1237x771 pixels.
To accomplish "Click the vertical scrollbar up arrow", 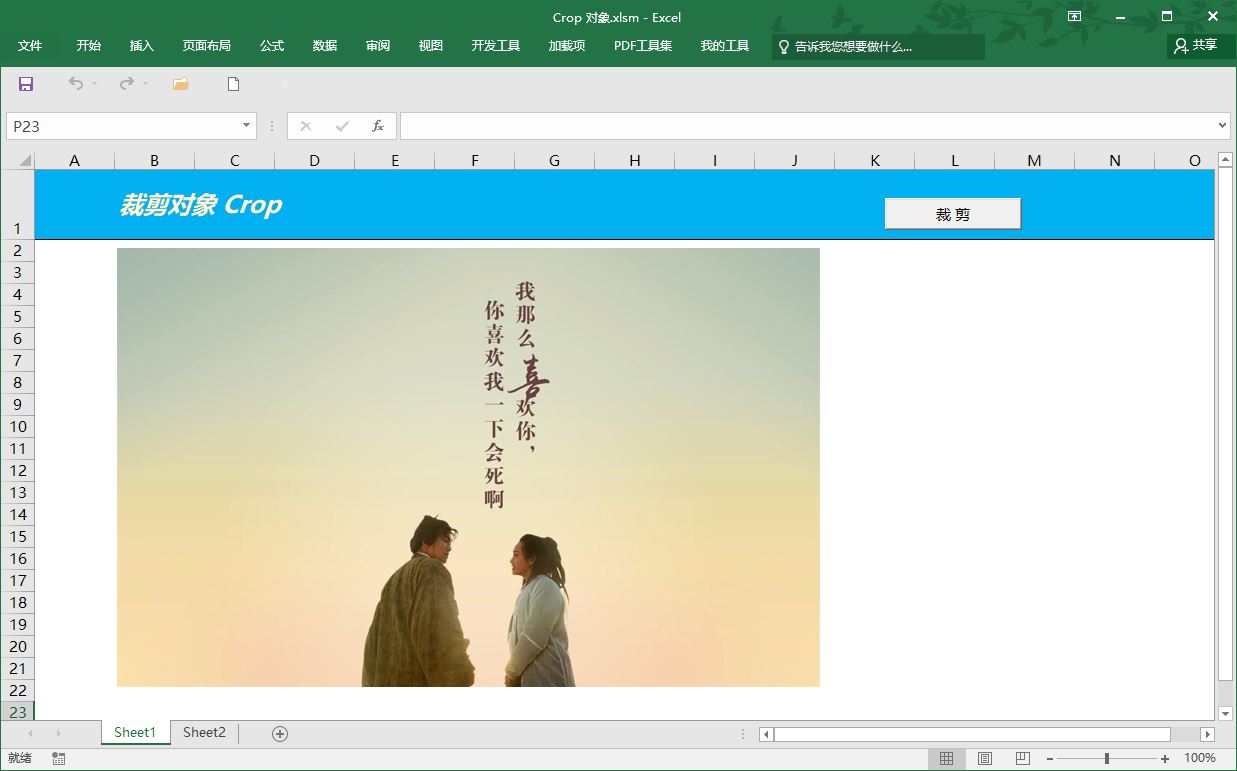I will pos(1226,160).
